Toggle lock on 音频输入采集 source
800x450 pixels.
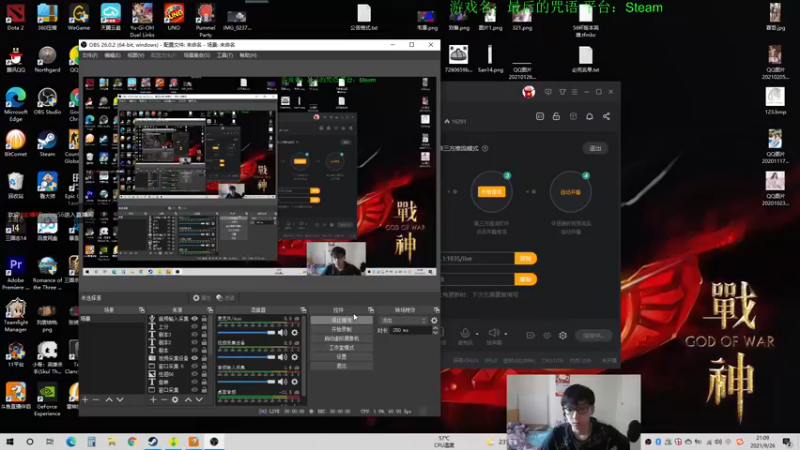(x=204, y=318)
